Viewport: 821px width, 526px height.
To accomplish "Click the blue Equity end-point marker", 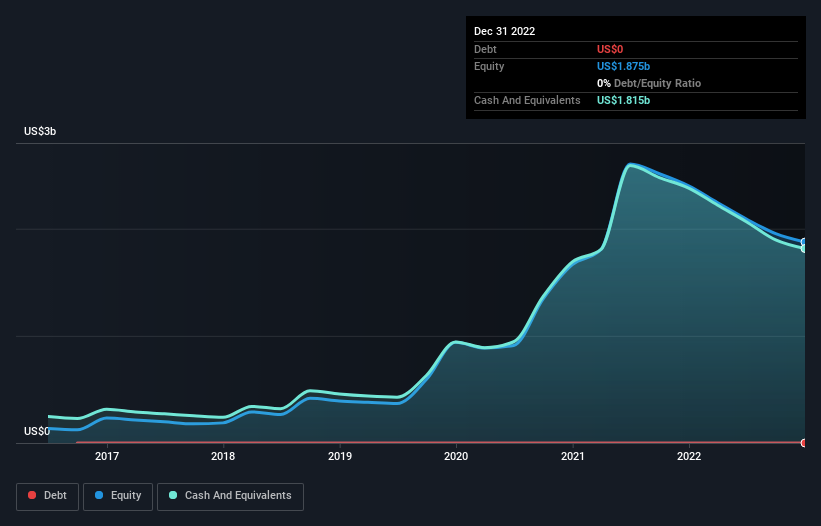I will (x=804, y=242).
